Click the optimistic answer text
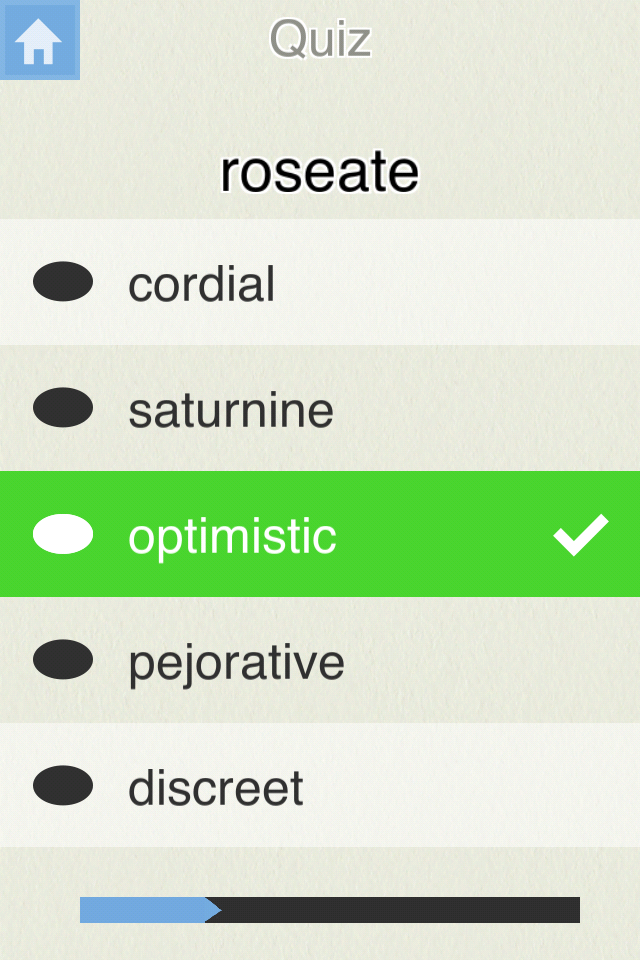 [232, 537]
